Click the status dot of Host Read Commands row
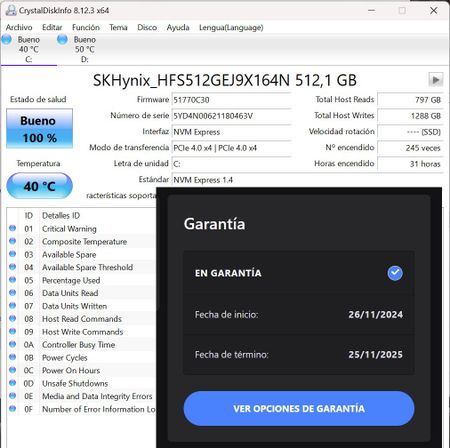 coord(13,318)
